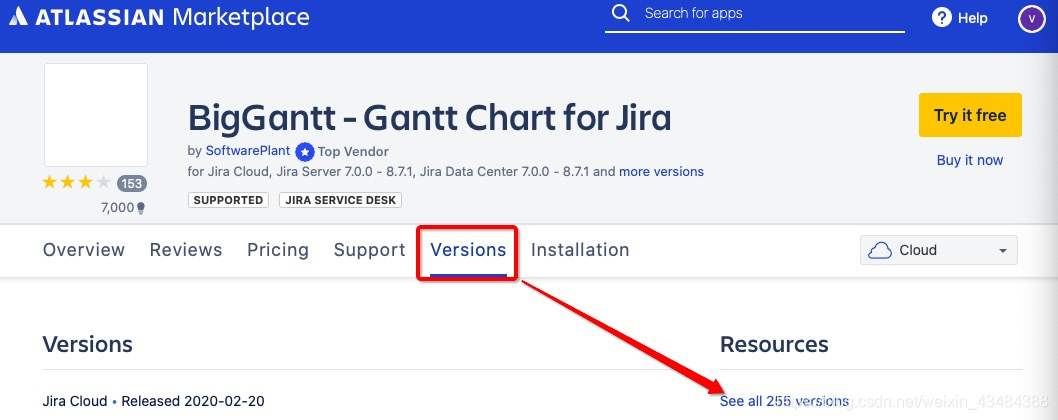This screenshot has width=1058, height=420.
Task: Click the 7,000 installs bulb icon
Action: pos(140,208)
